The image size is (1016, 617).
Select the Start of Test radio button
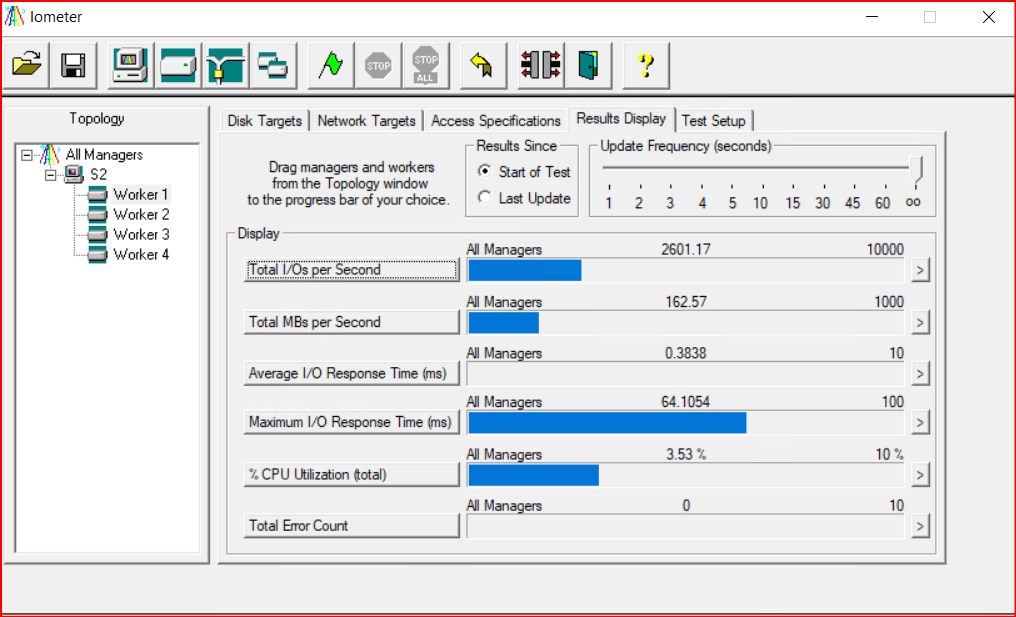tap(485, 172)
